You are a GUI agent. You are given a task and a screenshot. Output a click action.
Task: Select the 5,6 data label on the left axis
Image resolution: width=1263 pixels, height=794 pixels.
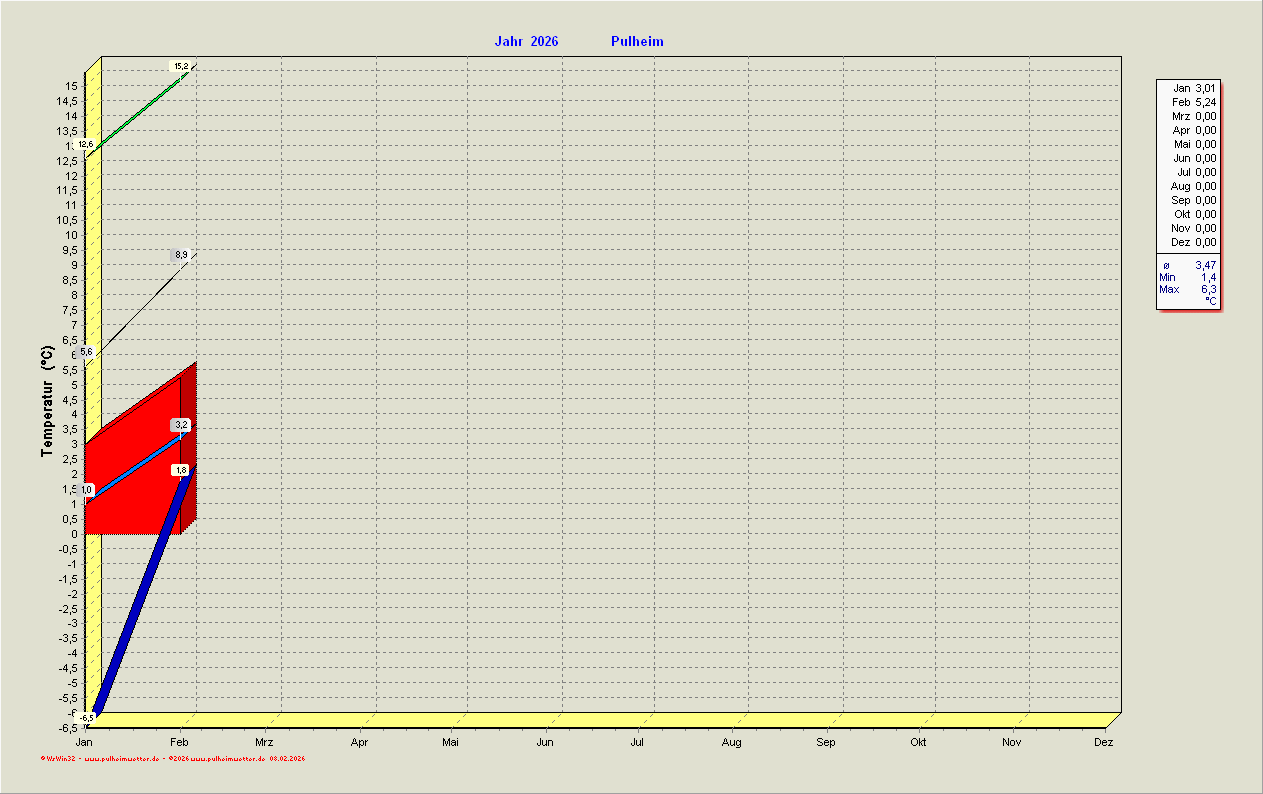point(86,352)
